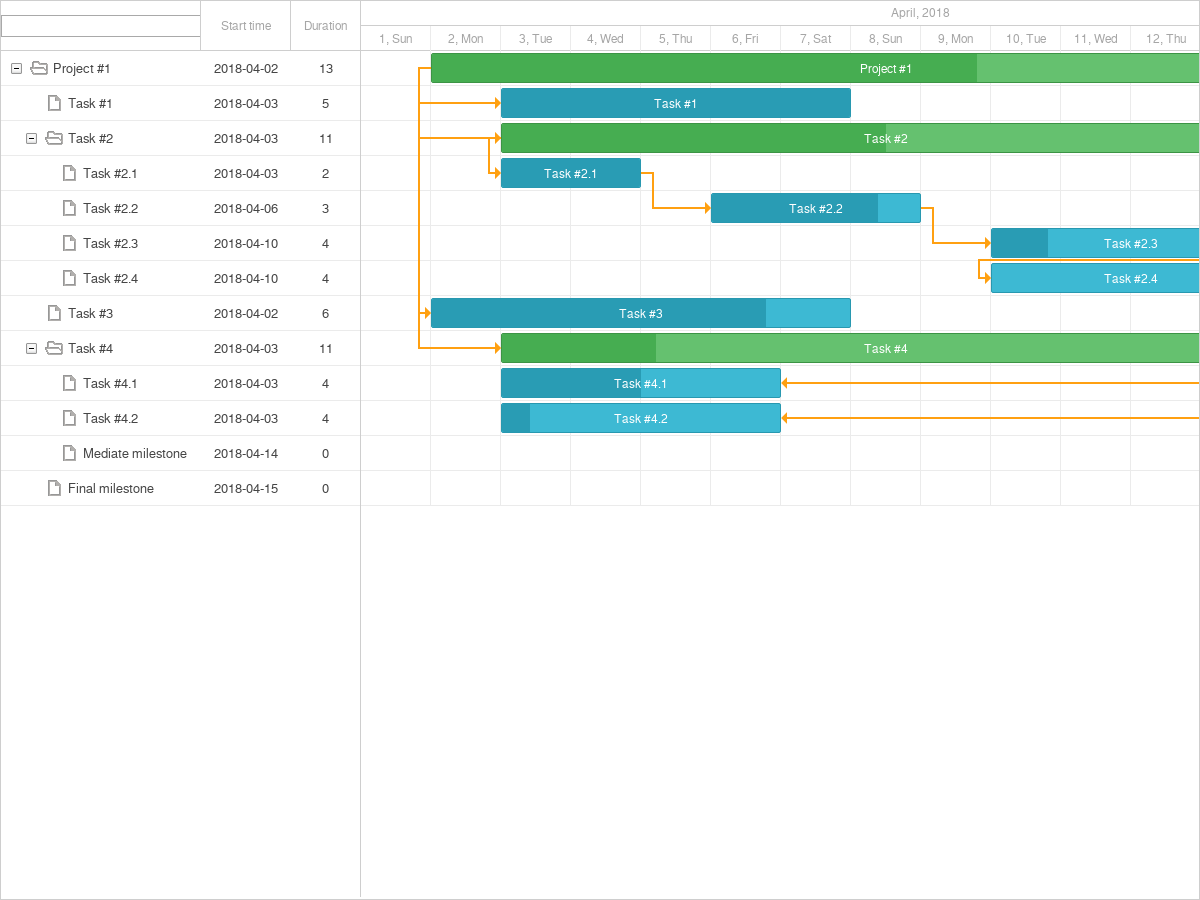Viewport: 1200px width, 900px height.
Task: Select the Task #4.1 bar on the timeline
Action: (640, 383)
